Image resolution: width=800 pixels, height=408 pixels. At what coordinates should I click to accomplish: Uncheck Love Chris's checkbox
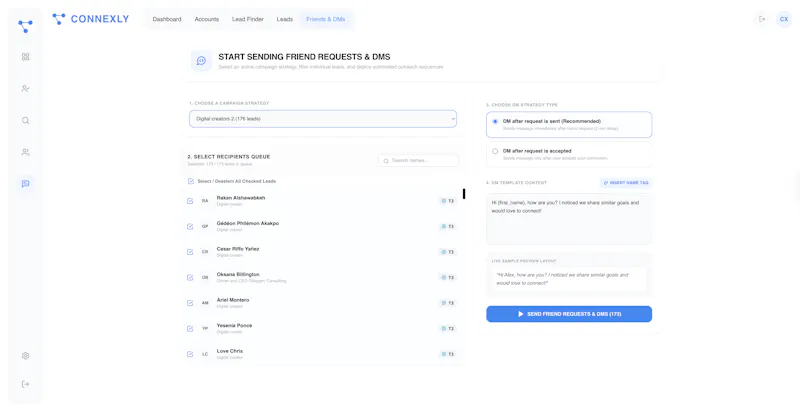point(190,354)
